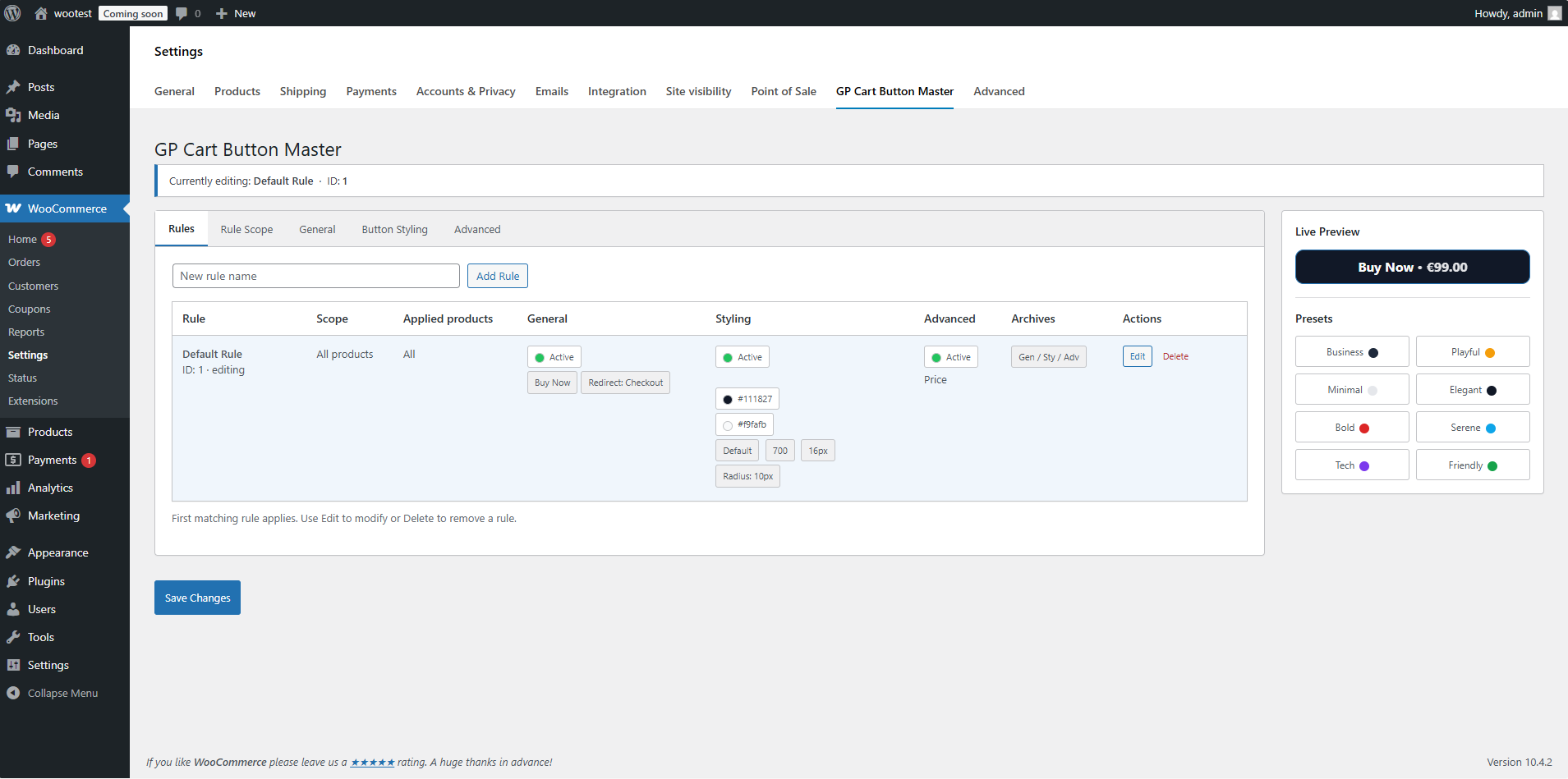Toggle the Active status under Advanced column
The height and width of the screenshot is (779, 1568).
coord(951,357)
